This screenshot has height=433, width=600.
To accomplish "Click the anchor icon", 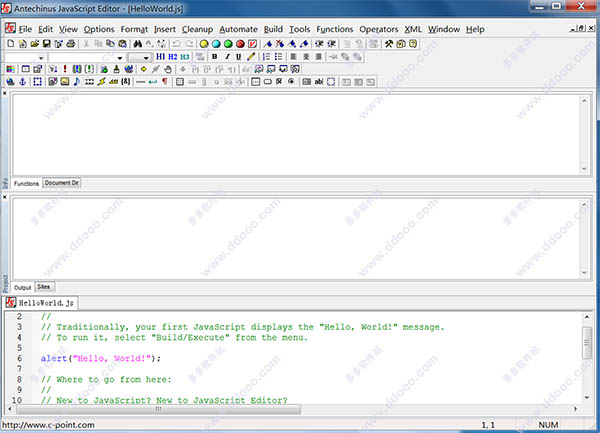I will 23,81.
